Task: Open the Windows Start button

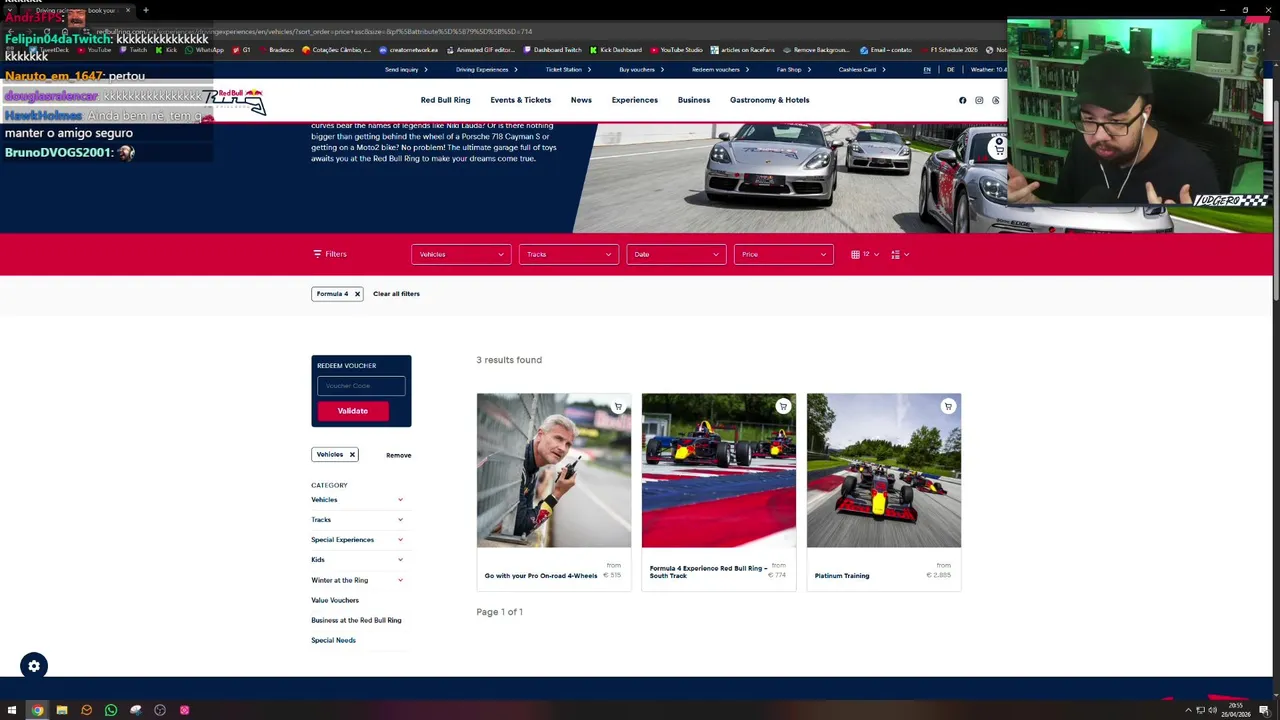Action: coord(12,710)
